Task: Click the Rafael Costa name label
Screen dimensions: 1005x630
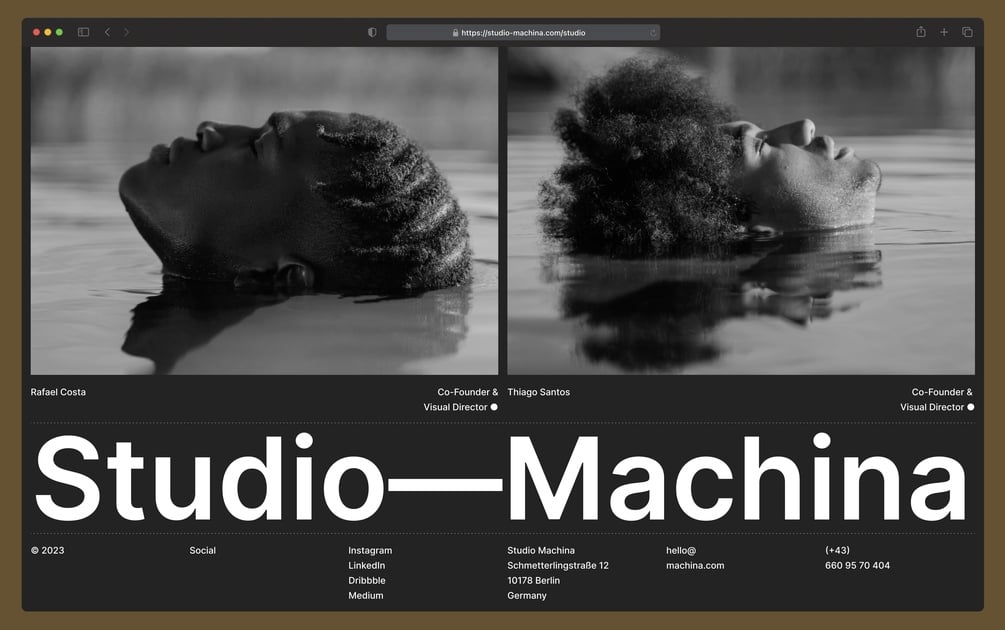Action: tap(58, 392)
